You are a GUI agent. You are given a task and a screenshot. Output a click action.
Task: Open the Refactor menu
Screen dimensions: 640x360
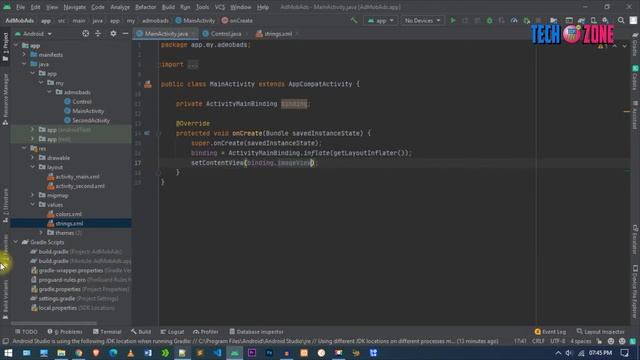tap(145, 7)
